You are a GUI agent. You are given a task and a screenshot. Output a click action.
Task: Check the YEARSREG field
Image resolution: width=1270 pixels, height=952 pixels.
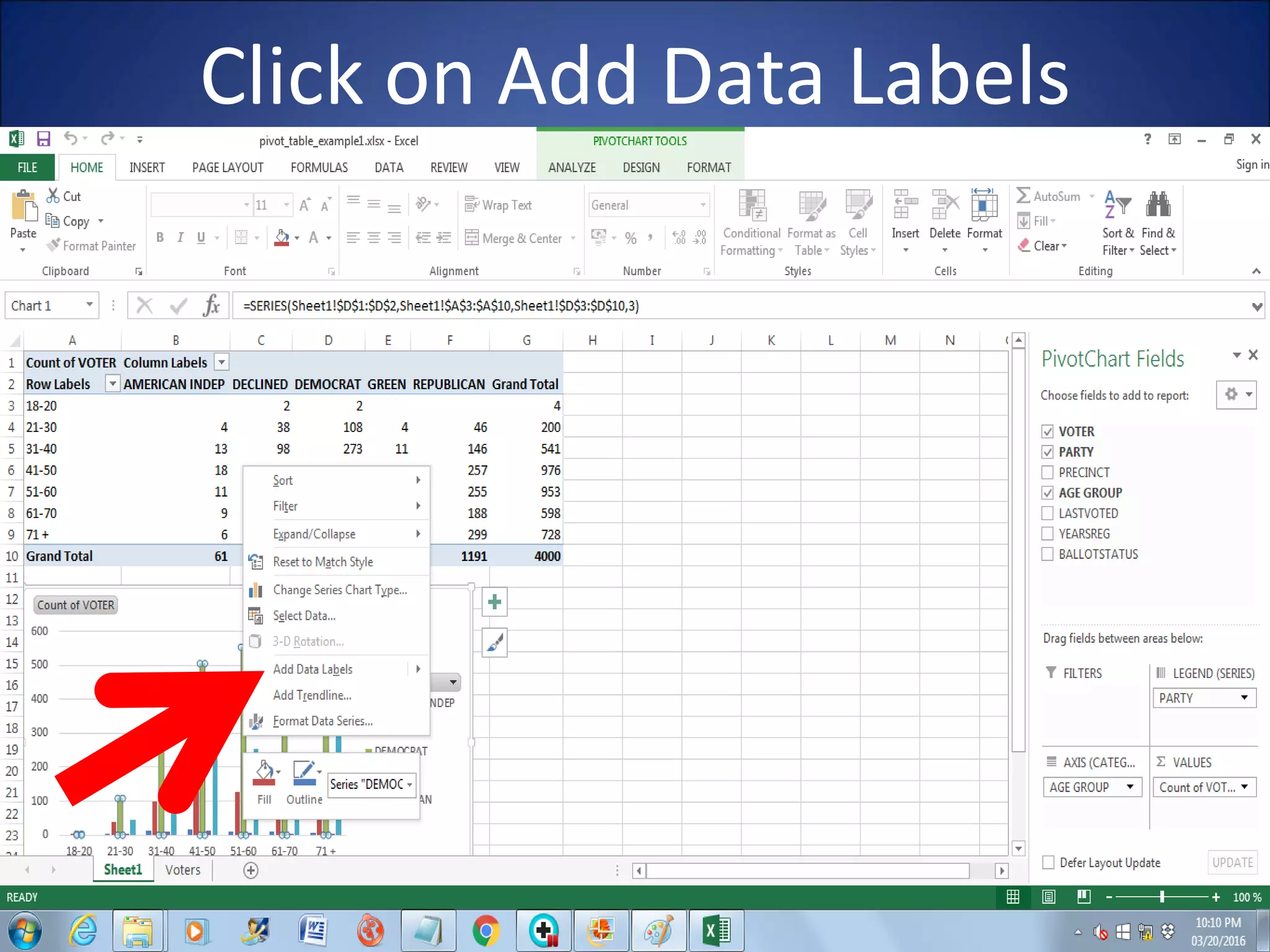tap(1047, 534)
